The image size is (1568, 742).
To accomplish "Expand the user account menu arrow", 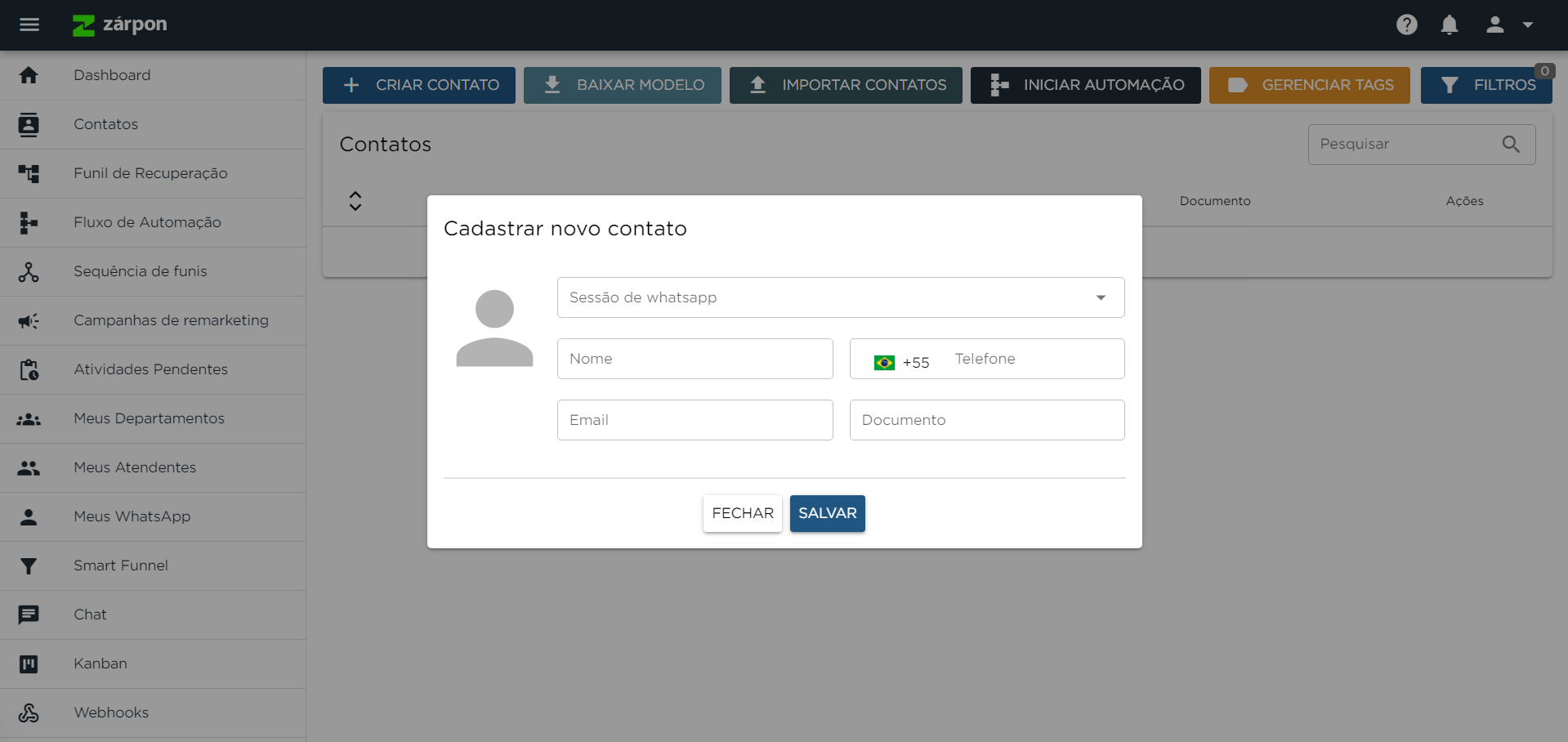I will coord(1527,25).
